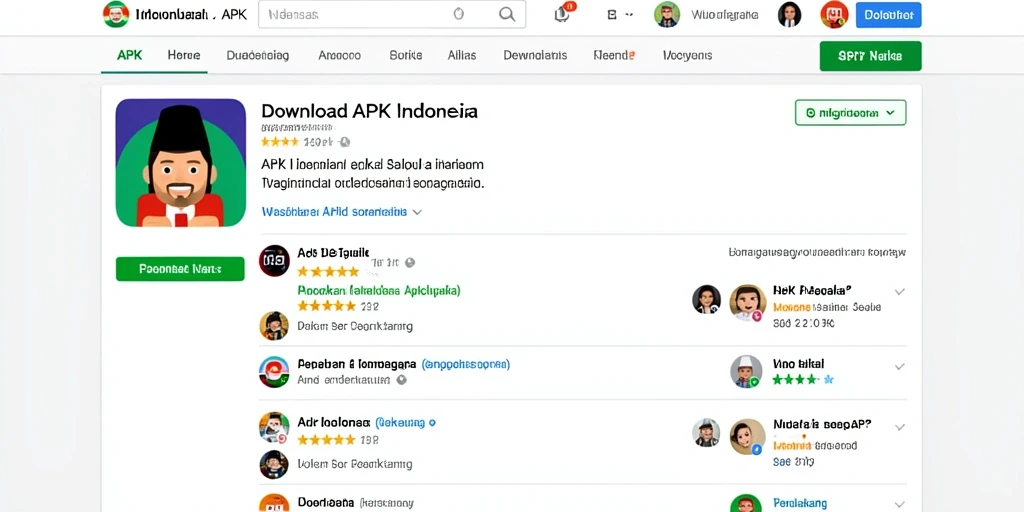This screenshot has width=1024, height=512.
Task: Click the star rating under Adr Ioolonac
Action: point(327,440)
